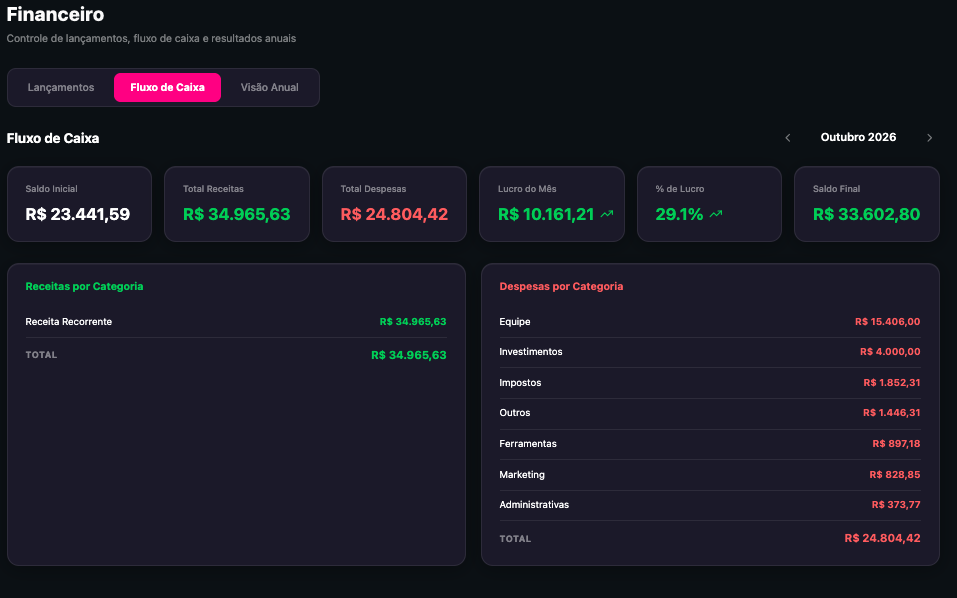957x598 pixels.
Task: Click the Outros amount R$ 1.446,31
Action: pyautogui.click(x=892, y=412)
